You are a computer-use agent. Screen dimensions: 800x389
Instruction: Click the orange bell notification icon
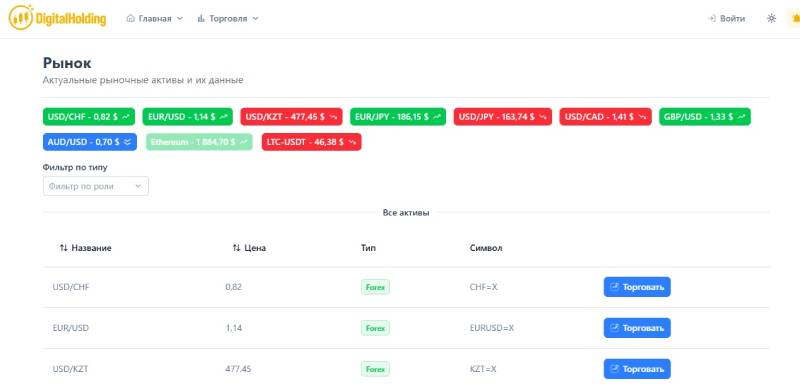coord(795,18)
